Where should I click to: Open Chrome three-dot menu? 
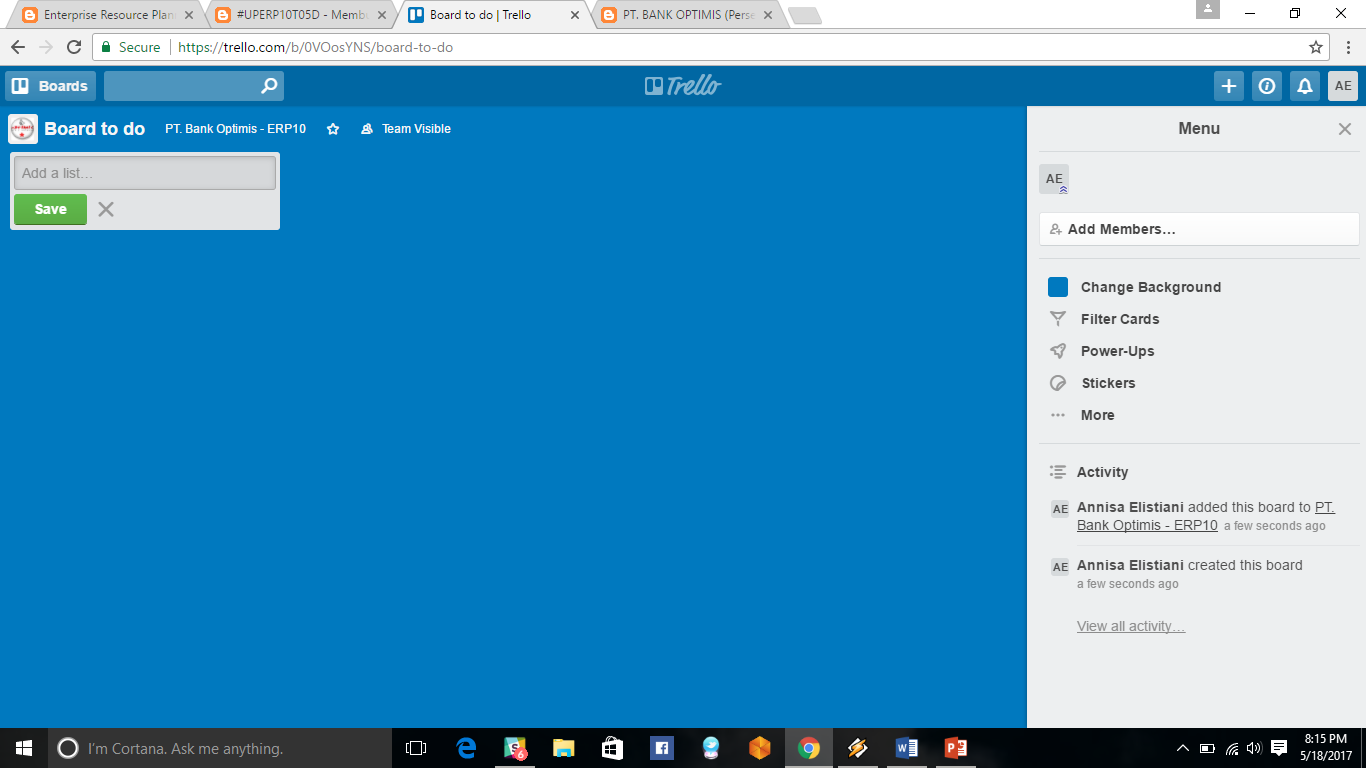point(1348,47)
